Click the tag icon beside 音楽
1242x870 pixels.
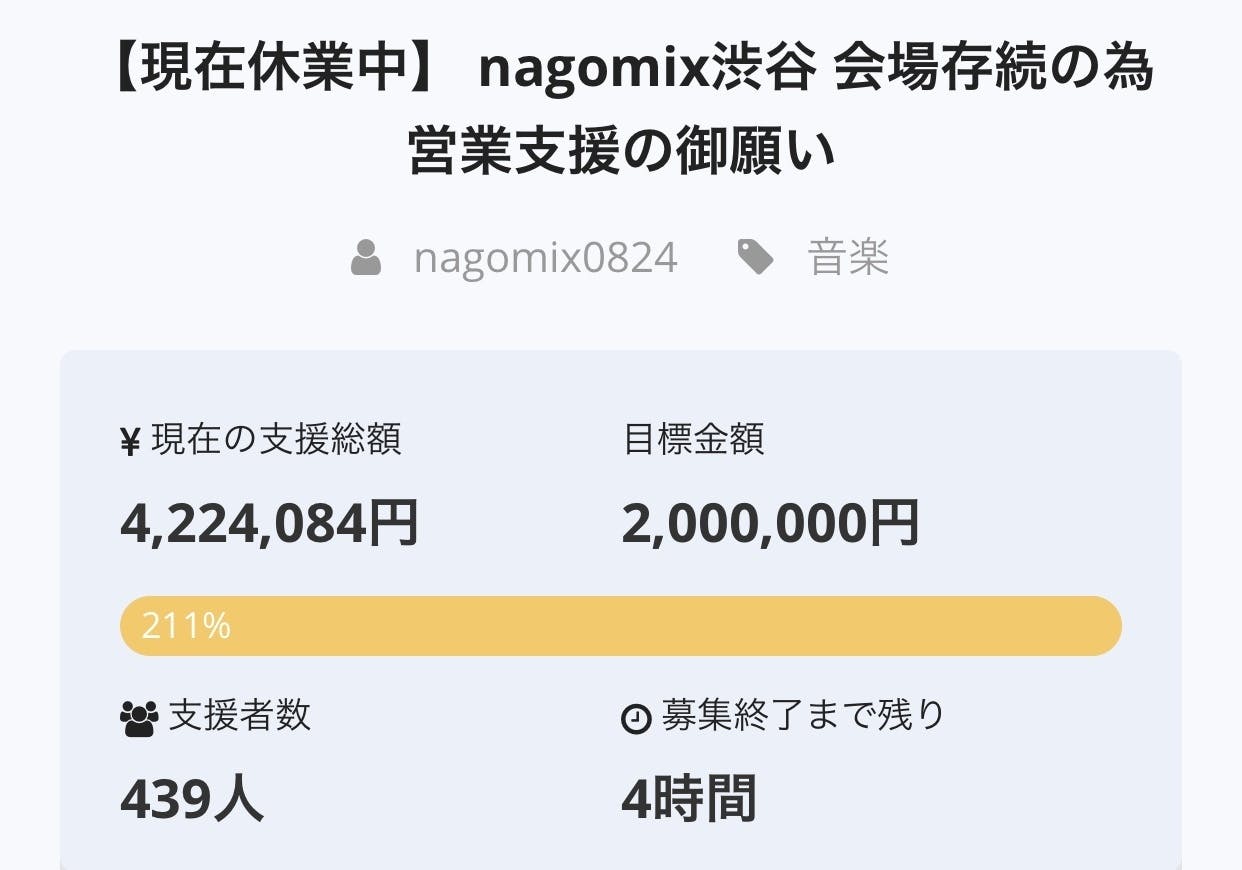755,258
